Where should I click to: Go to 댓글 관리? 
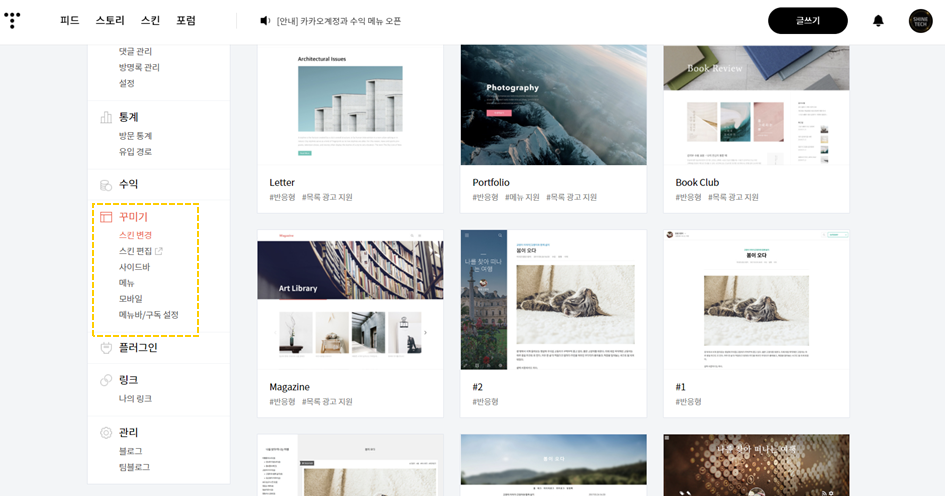135,51
